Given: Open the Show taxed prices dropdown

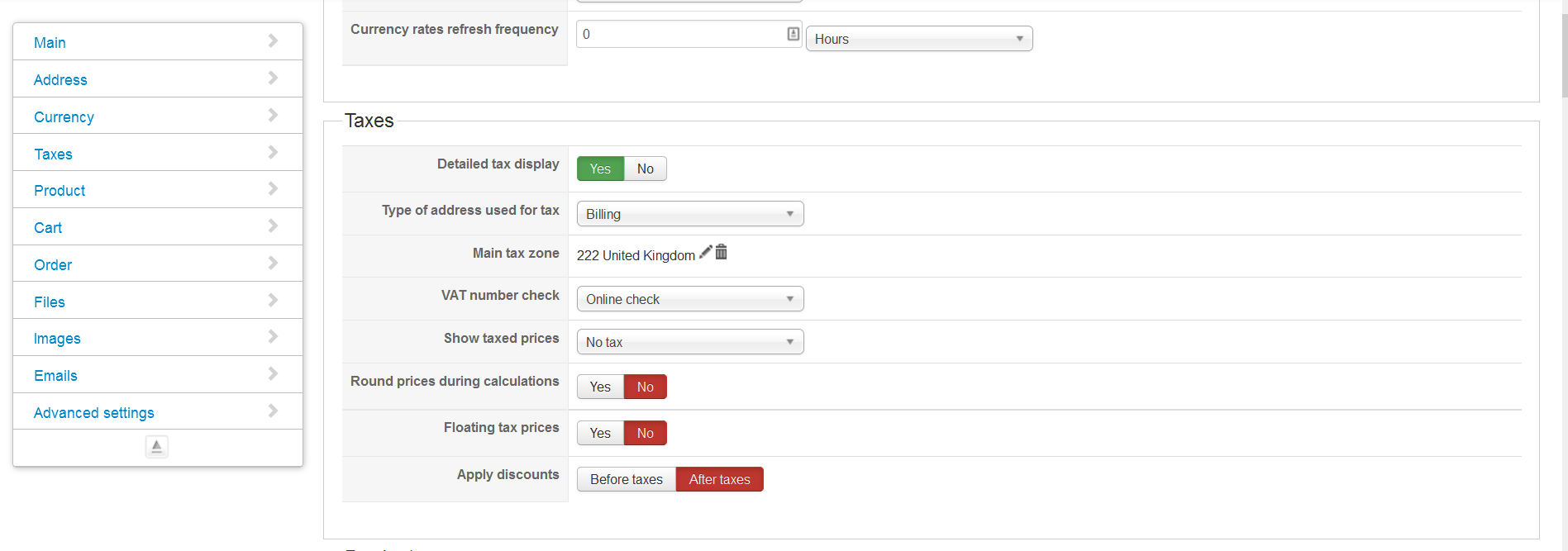Looking at the screenshot, I should click(x=689, y=342).
